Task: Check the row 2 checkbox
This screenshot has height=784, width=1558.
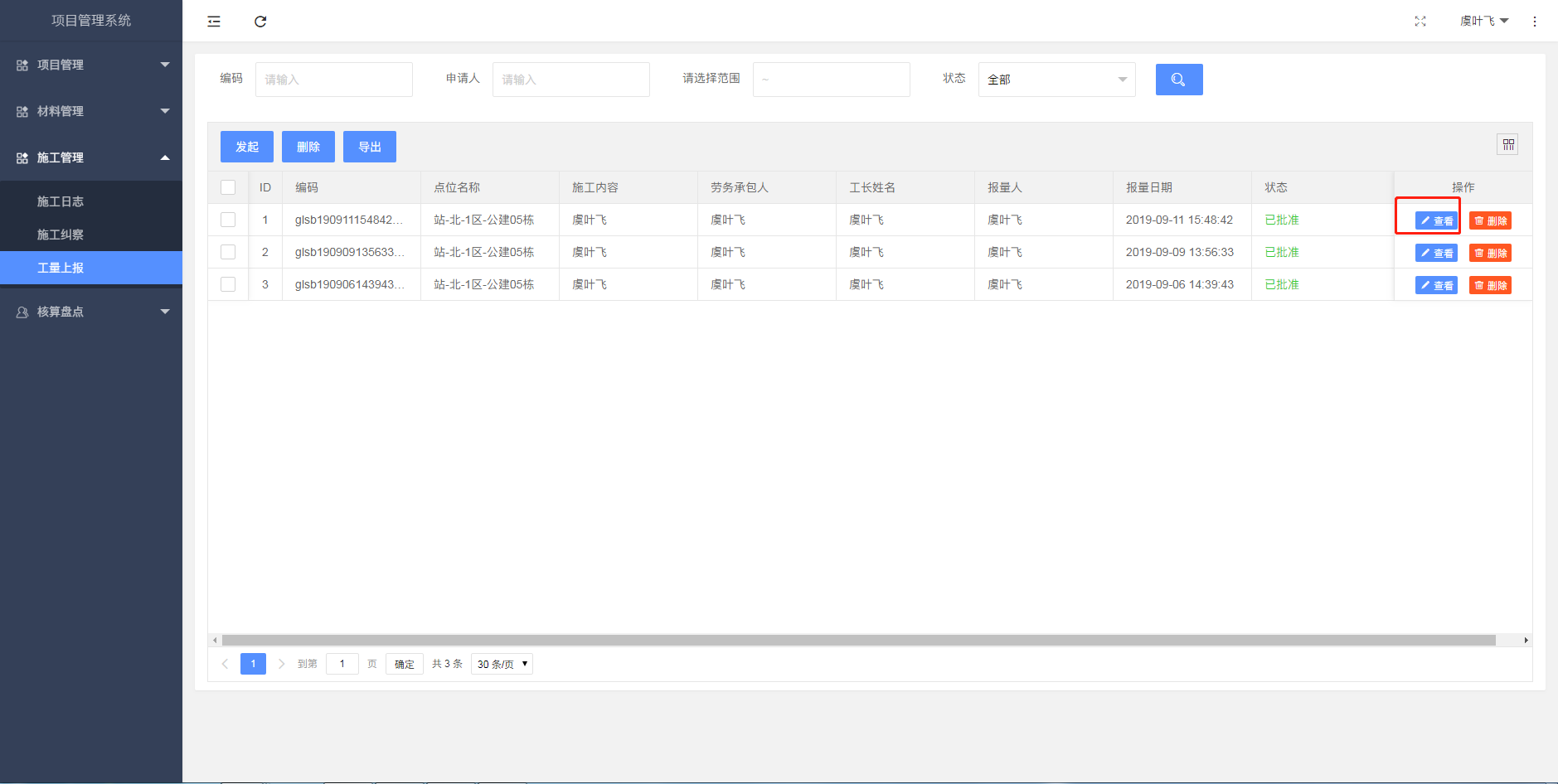Action: click(228, 252)
